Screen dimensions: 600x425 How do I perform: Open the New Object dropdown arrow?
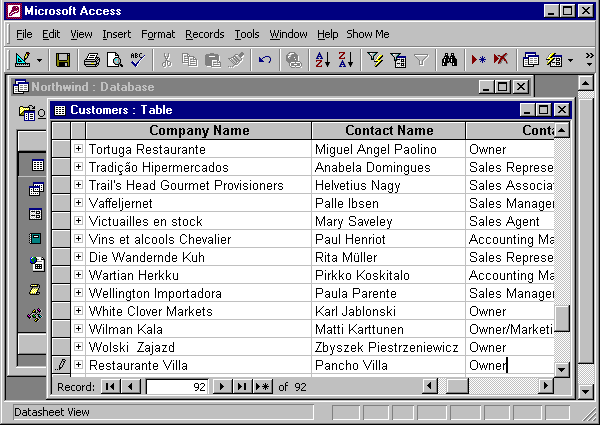point(570,61)
